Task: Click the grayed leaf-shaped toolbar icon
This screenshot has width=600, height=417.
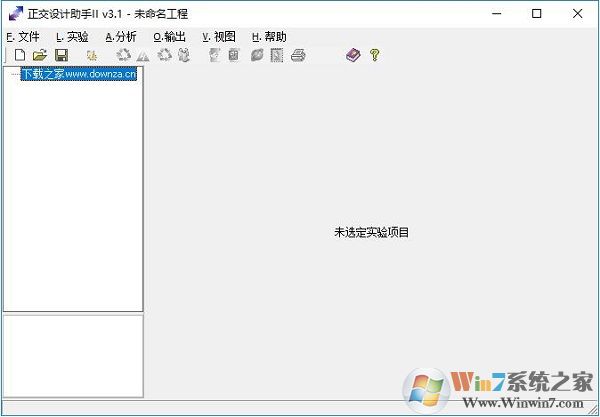Action: coord(257,55)
